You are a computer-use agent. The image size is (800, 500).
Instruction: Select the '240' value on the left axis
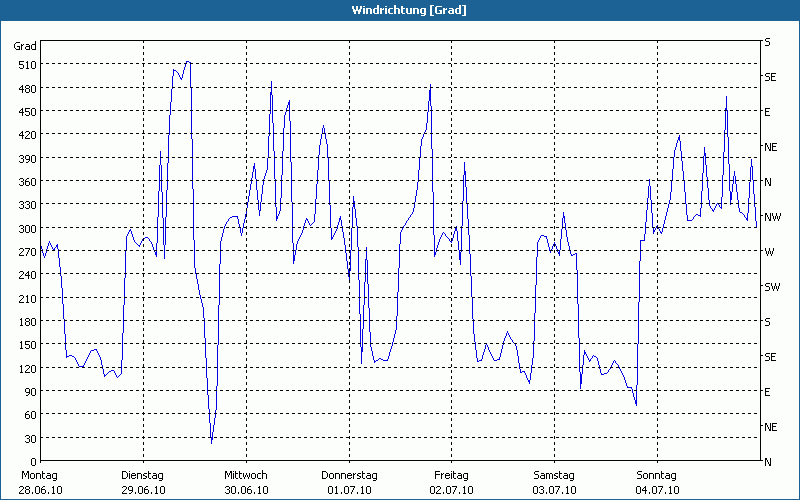[28, 275]
